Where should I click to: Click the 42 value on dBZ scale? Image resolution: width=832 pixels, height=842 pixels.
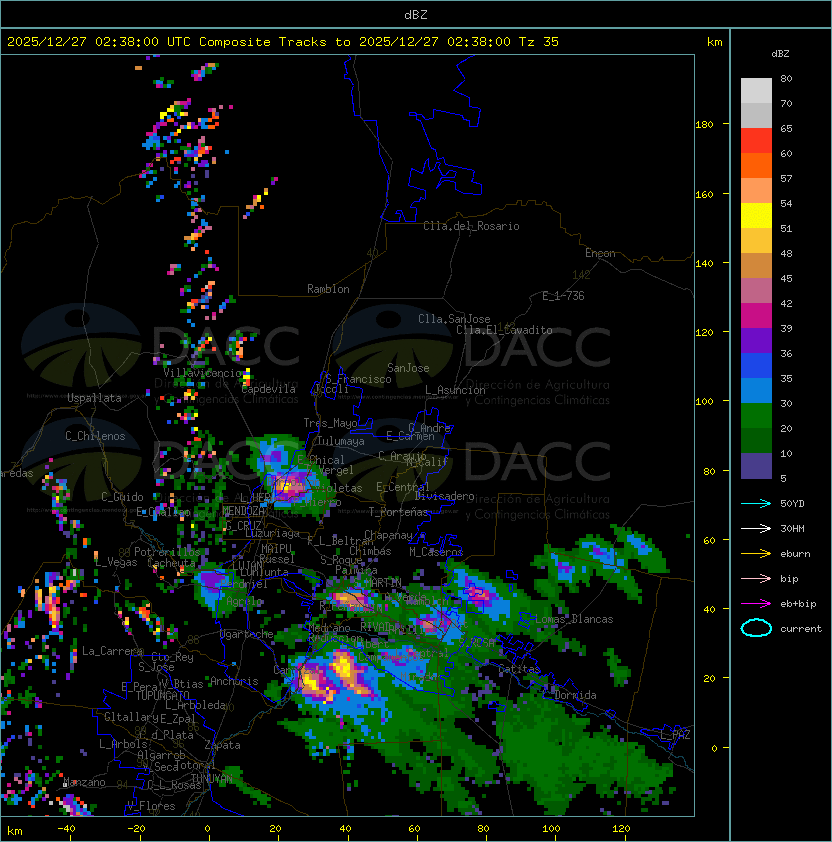pos(786,303)
